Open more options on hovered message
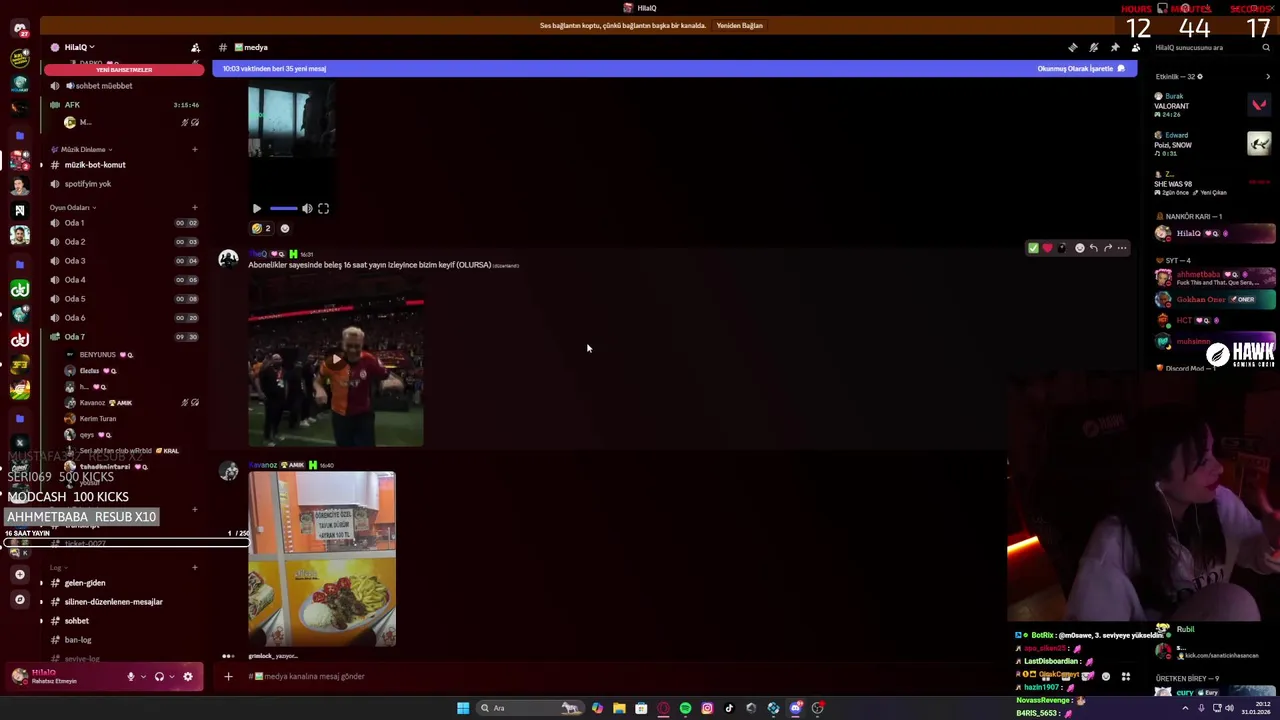This screenshot has height=720, width=1280. pos(1121,248)
